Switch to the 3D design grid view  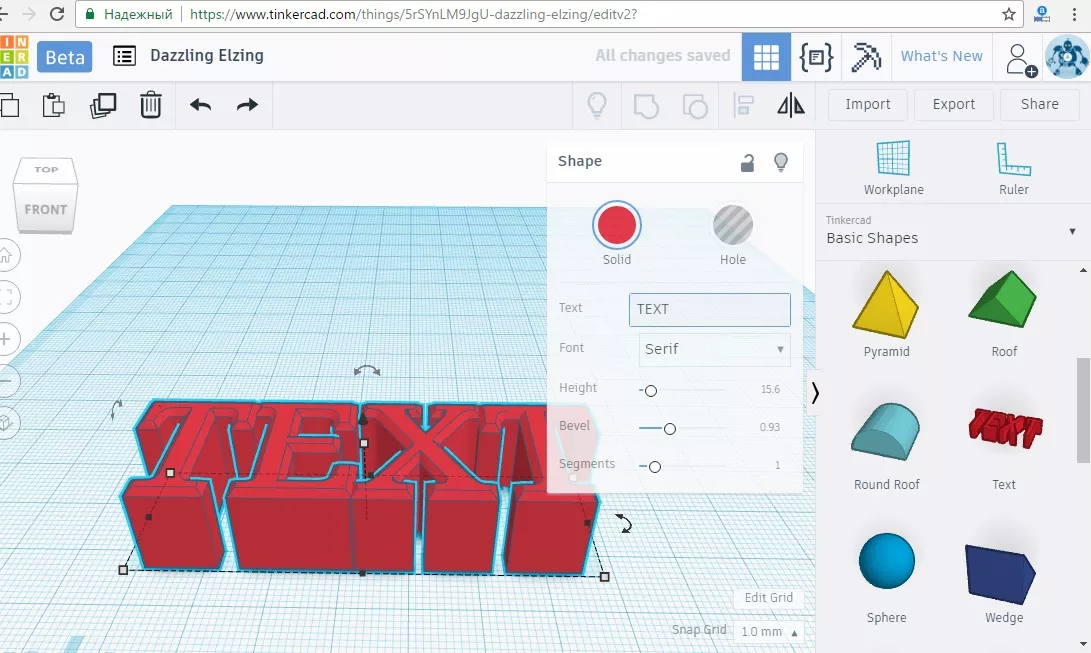(766, 57)
